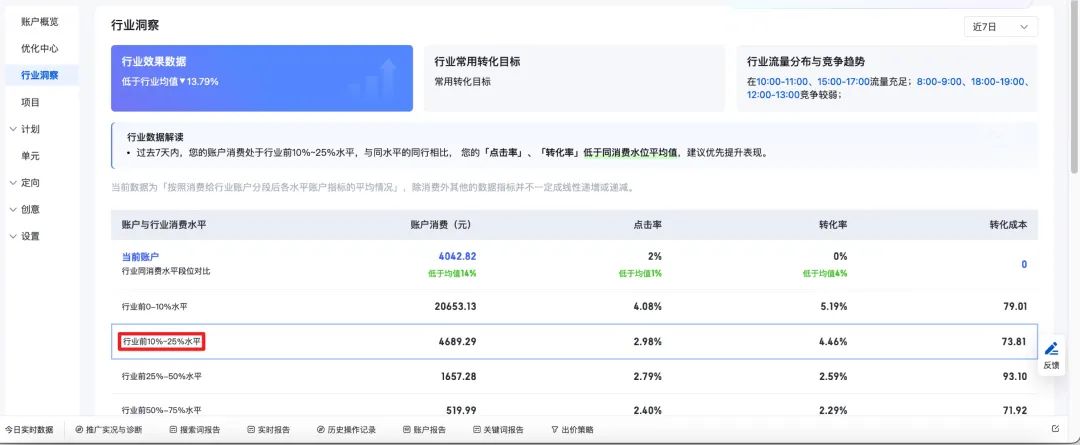This screenshot has width=1080, height=445.
Task: Open the 近7日 date range dropdown
Action: [1001, 27]
